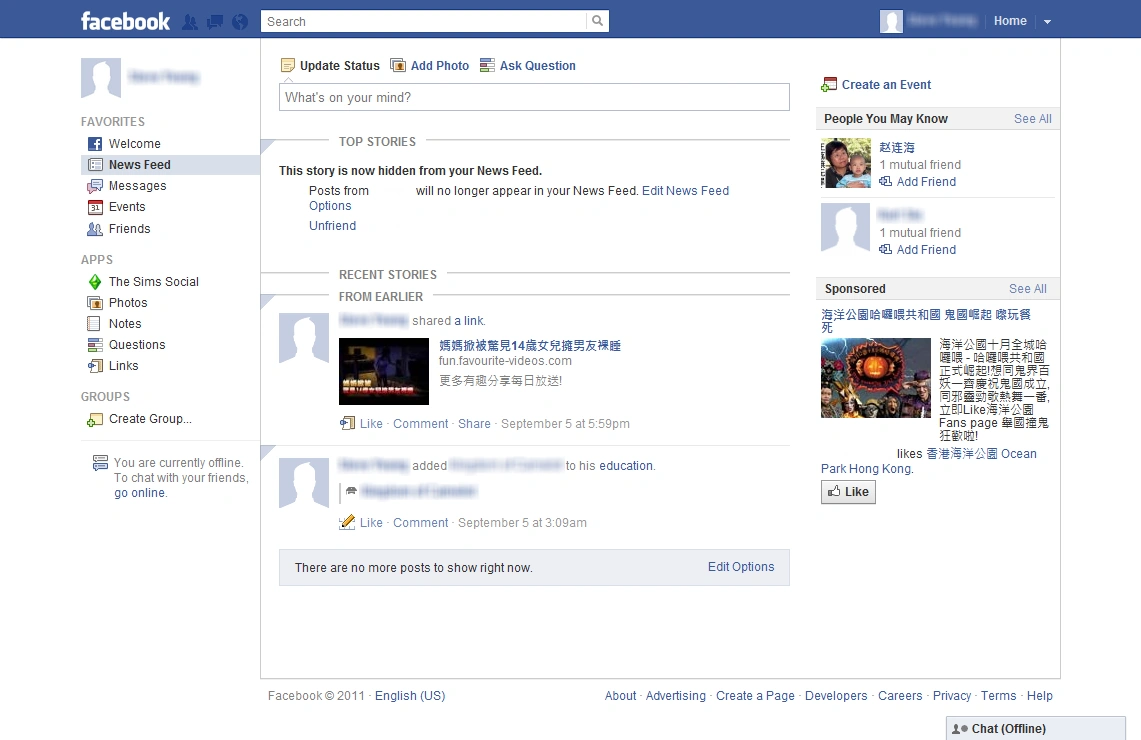Screen dimensions: 1141x740
Task: Open News Feed in Favorites
Action: [170, 165]
